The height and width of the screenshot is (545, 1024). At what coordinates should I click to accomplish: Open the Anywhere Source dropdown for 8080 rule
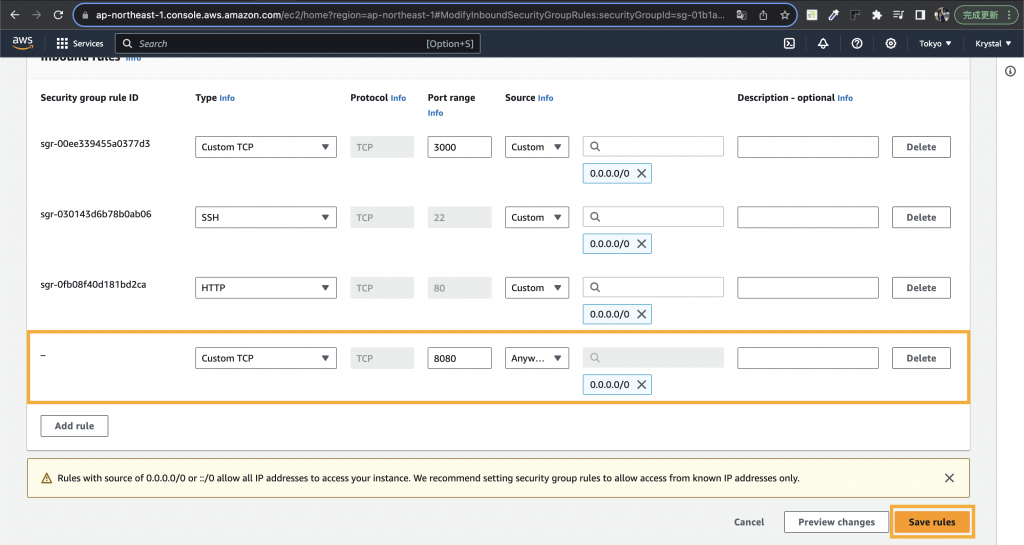tap(537, 358)
